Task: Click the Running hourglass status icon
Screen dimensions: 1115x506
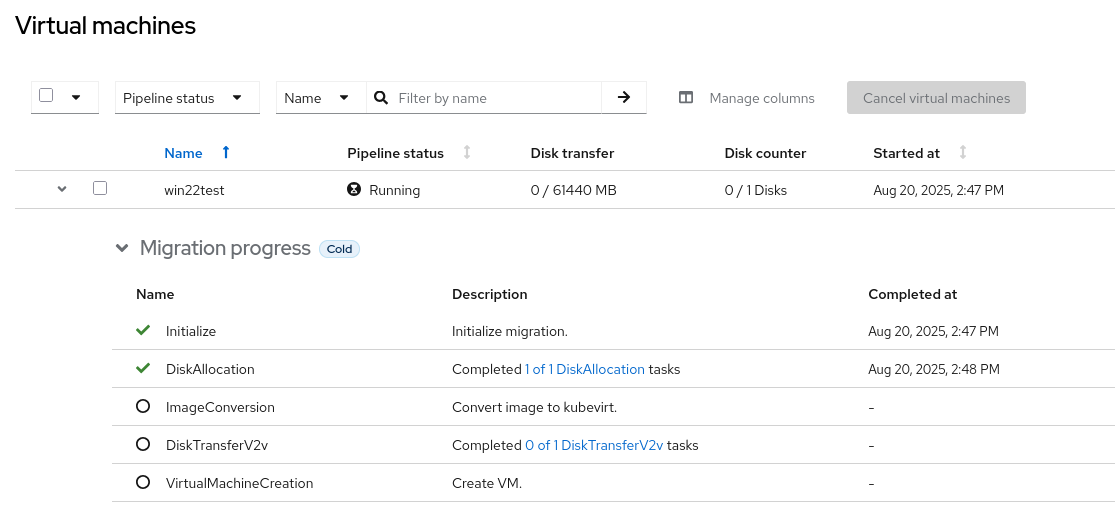Action: (x=354, y=189)
